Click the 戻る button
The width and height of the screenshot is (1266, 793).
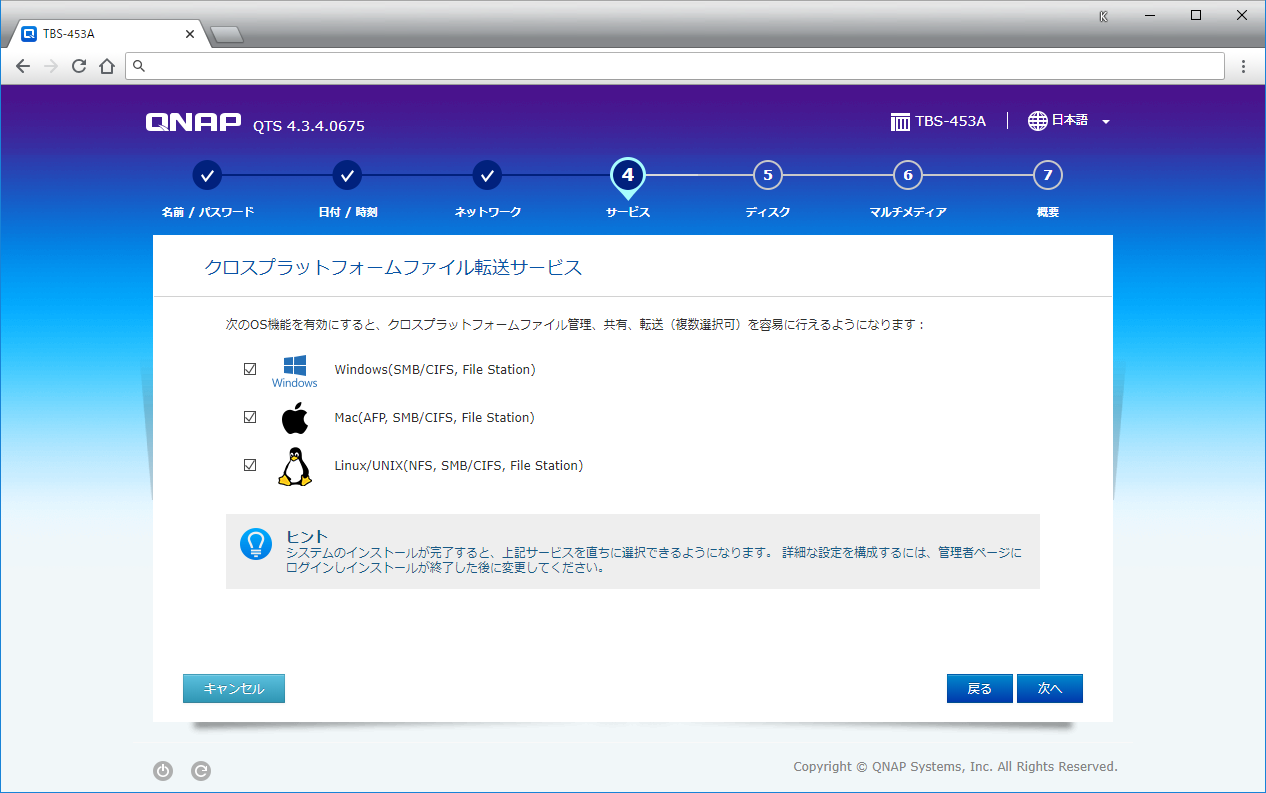tap(979, 689)
